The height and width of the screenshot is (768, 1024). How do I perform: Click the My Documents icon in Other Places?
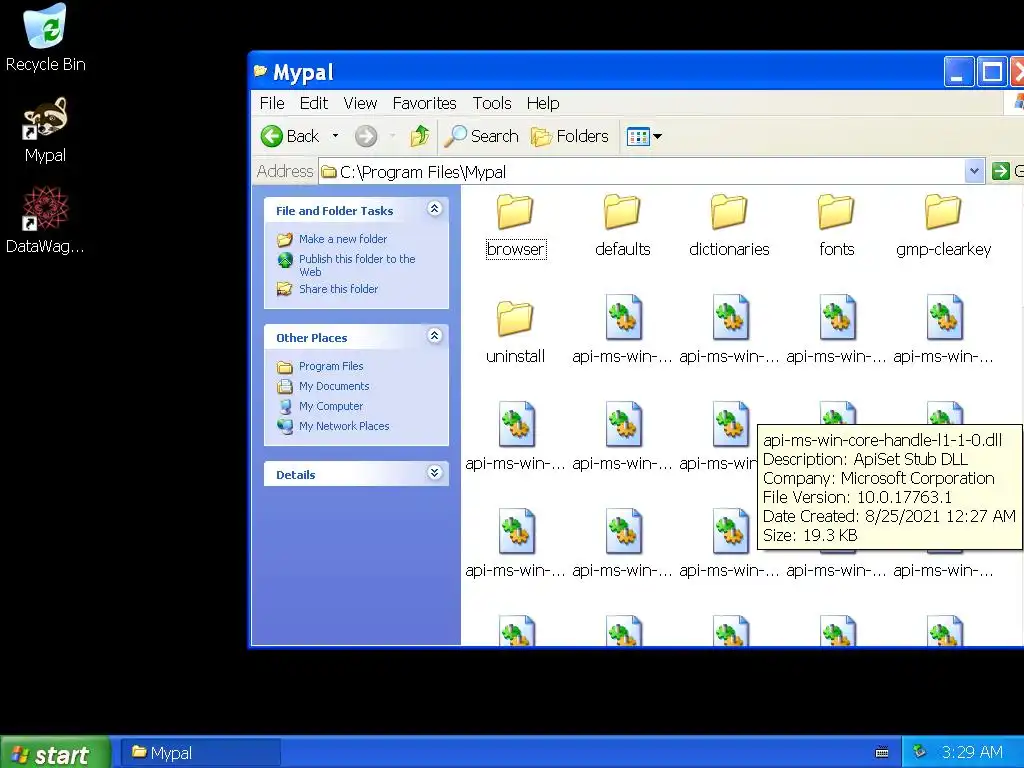[x=285, y=387]
